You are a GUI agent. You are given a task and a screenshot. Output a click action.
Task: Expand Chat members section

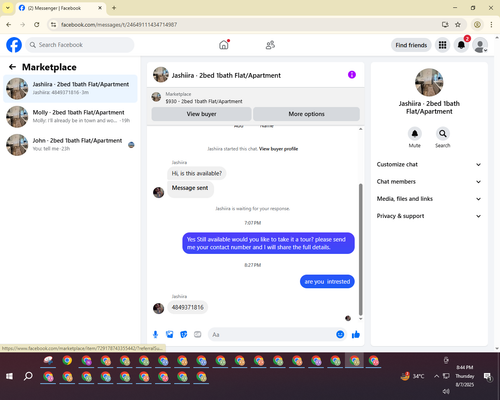429,182
